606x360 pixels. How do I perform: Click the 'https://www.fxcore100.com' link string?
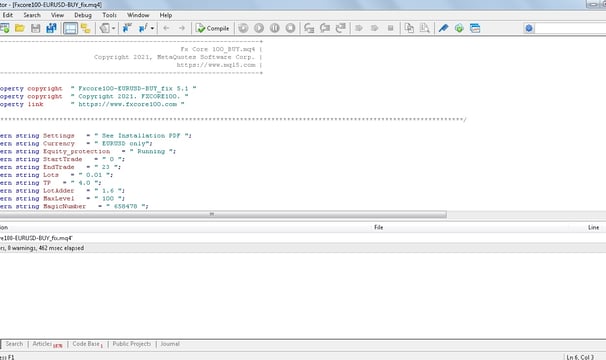click(x=128, y=104)
